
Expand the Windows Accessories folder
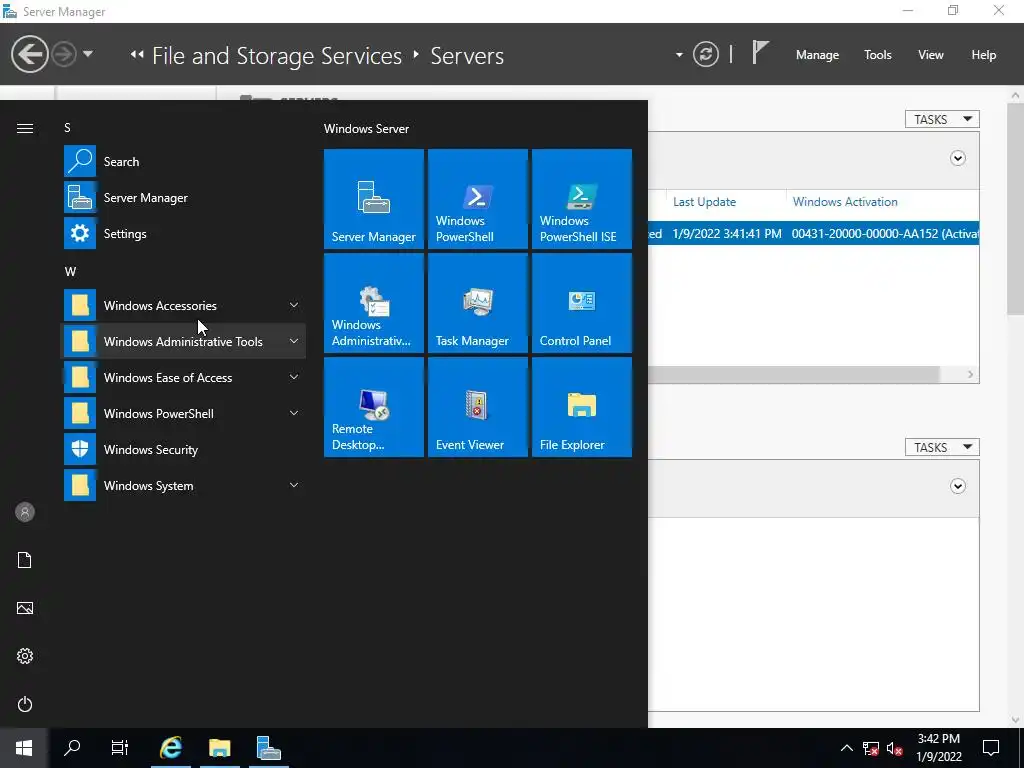[x=294, y=305]
